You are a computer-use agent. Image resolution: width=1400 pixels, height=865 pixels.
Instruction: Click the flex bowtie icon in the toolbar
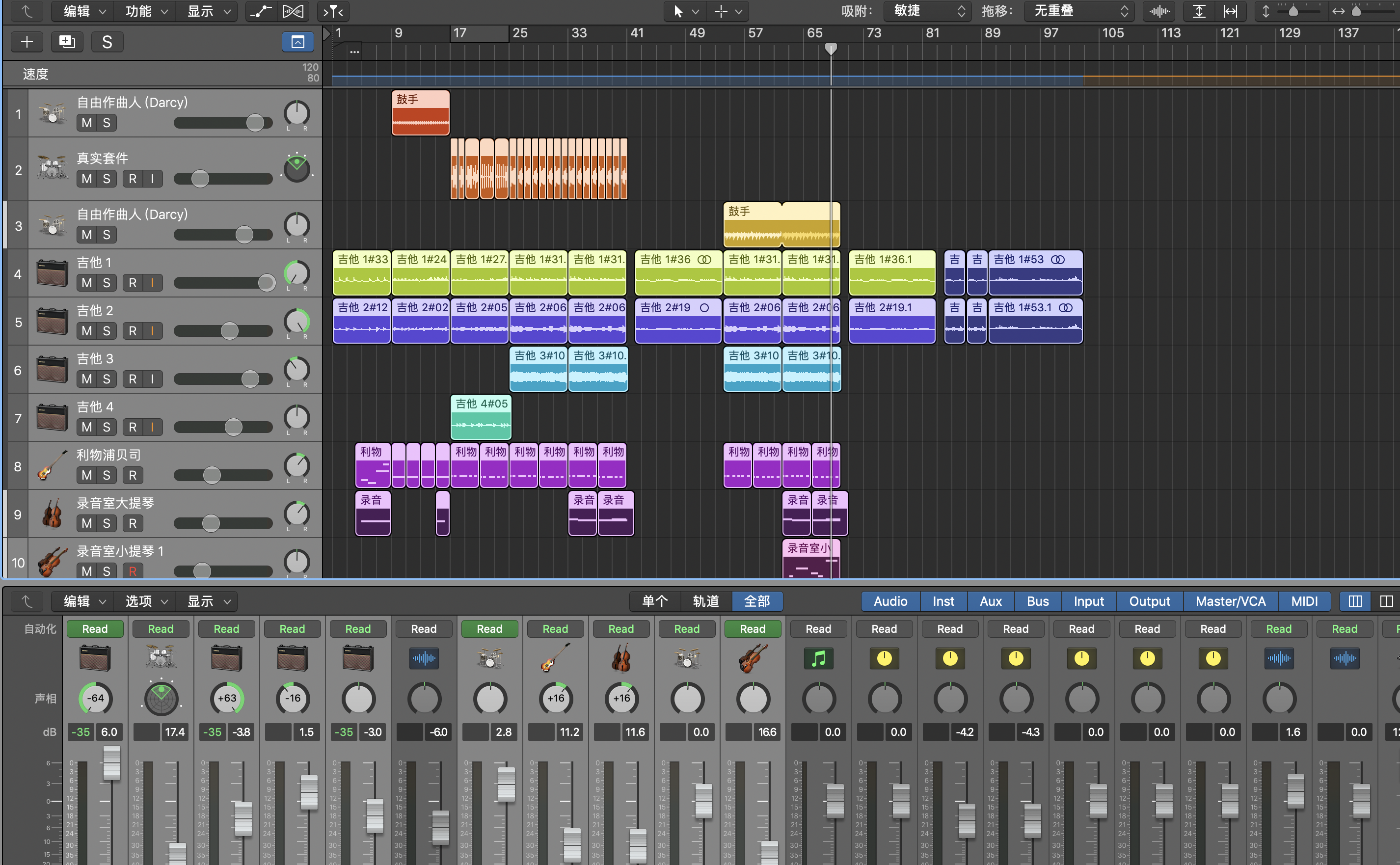tap(293, 11)
